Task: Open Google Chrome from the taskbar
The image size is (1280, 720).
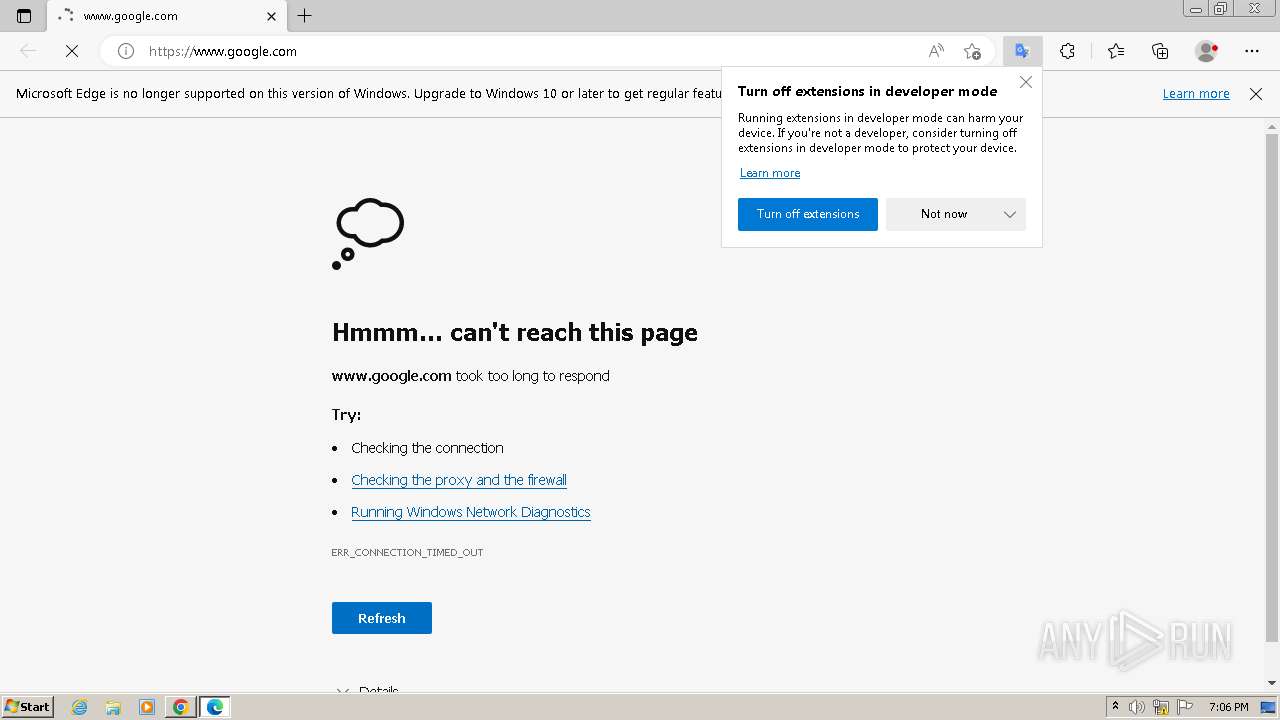Action: pos(180,707)
